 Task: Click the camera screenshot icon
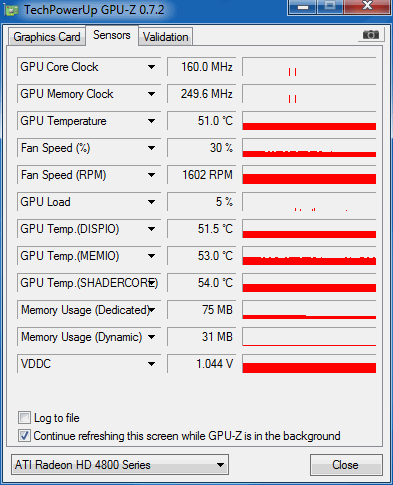click(x=371, y=34)
